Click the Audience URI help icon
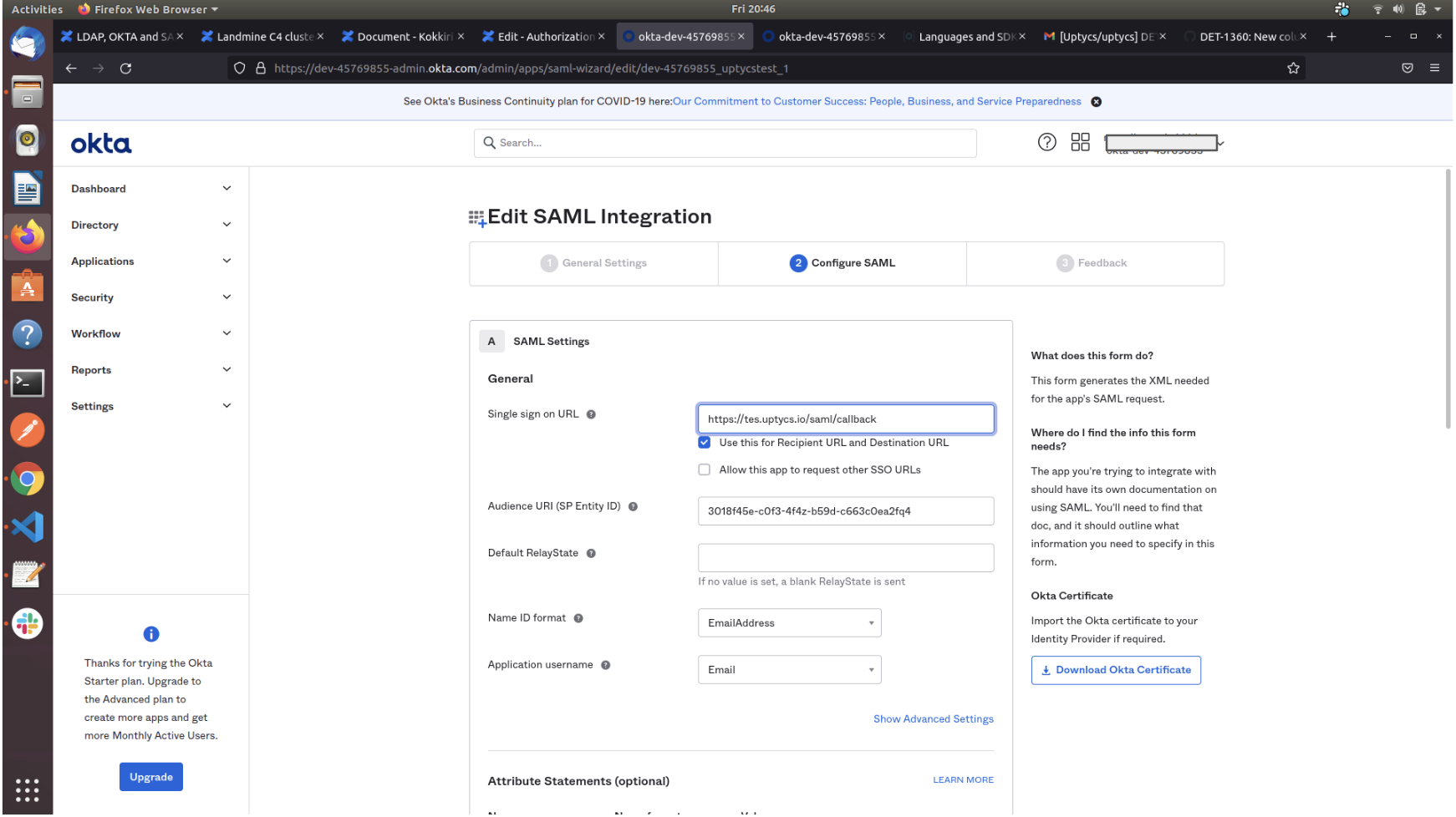1456x817 pixels. pyautogui.click(x=633, y=506)
